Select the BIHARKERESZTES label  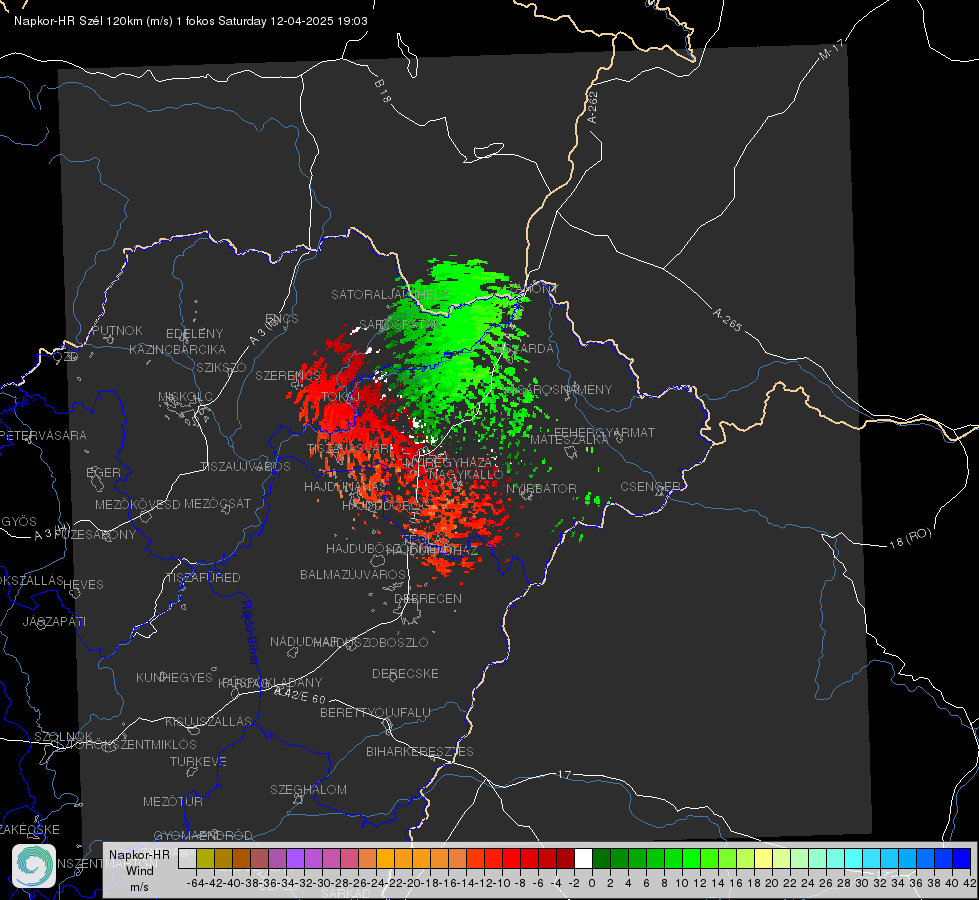point(420,752)
